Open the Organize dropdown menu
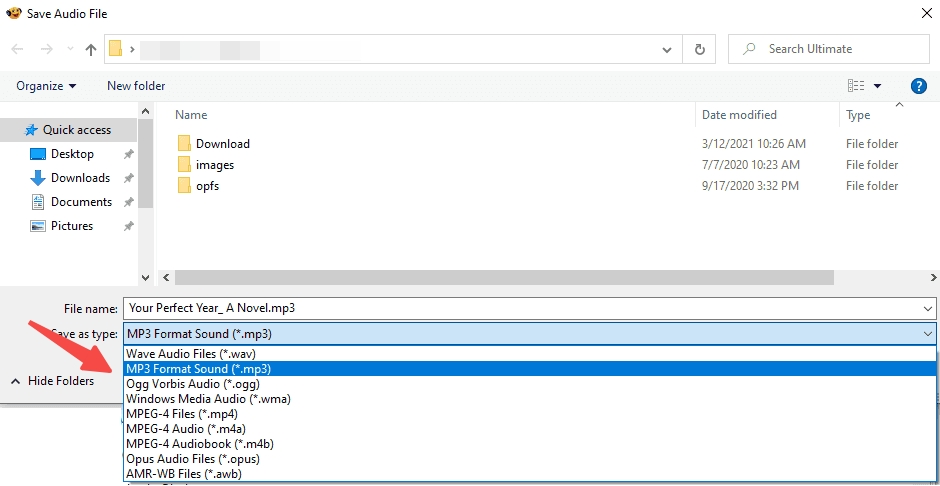Image resolution: width=940 pixels, height=486 pixels. [46, 86]
